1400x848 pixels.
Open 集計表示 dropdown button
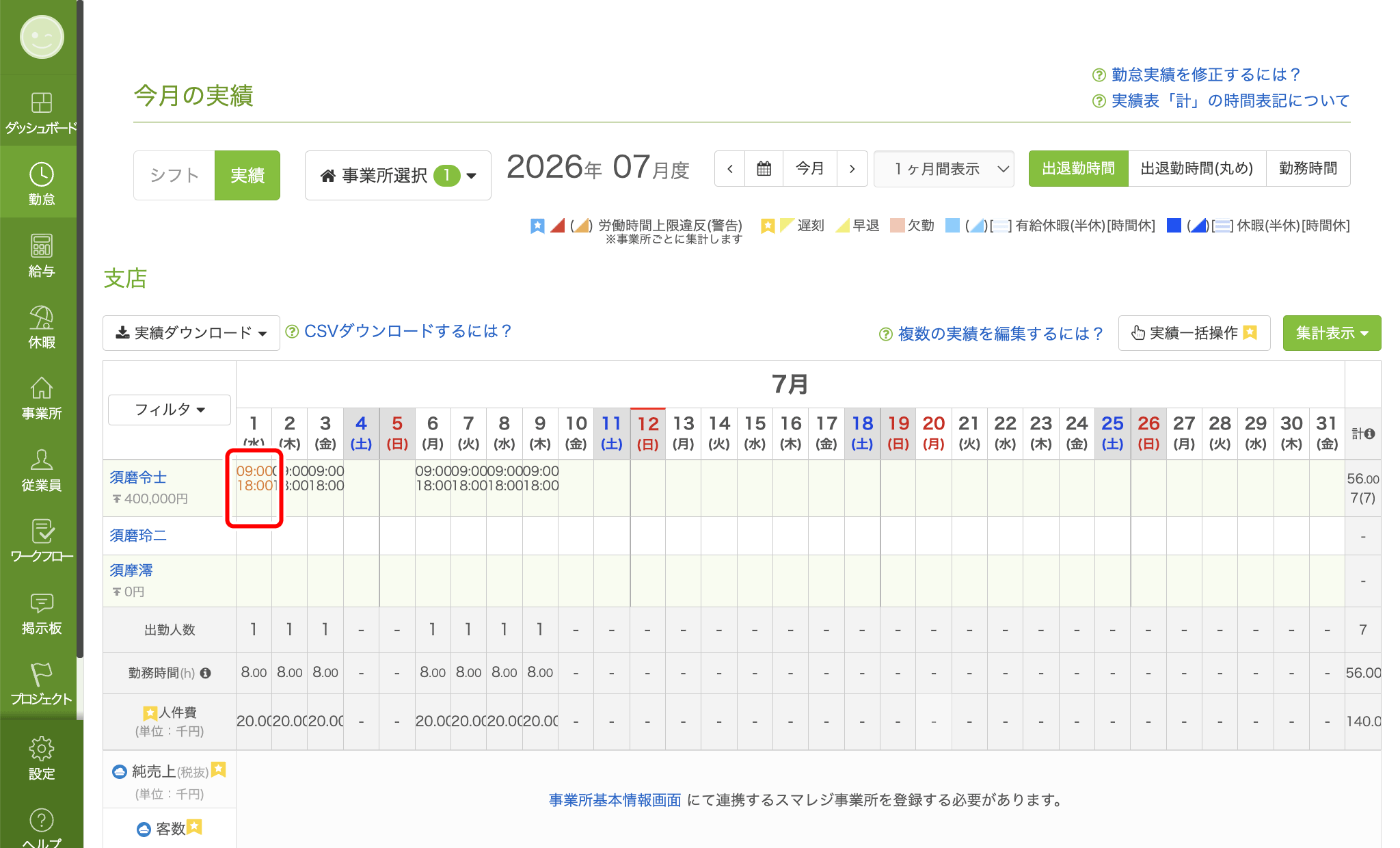(x=1332, y=333)
